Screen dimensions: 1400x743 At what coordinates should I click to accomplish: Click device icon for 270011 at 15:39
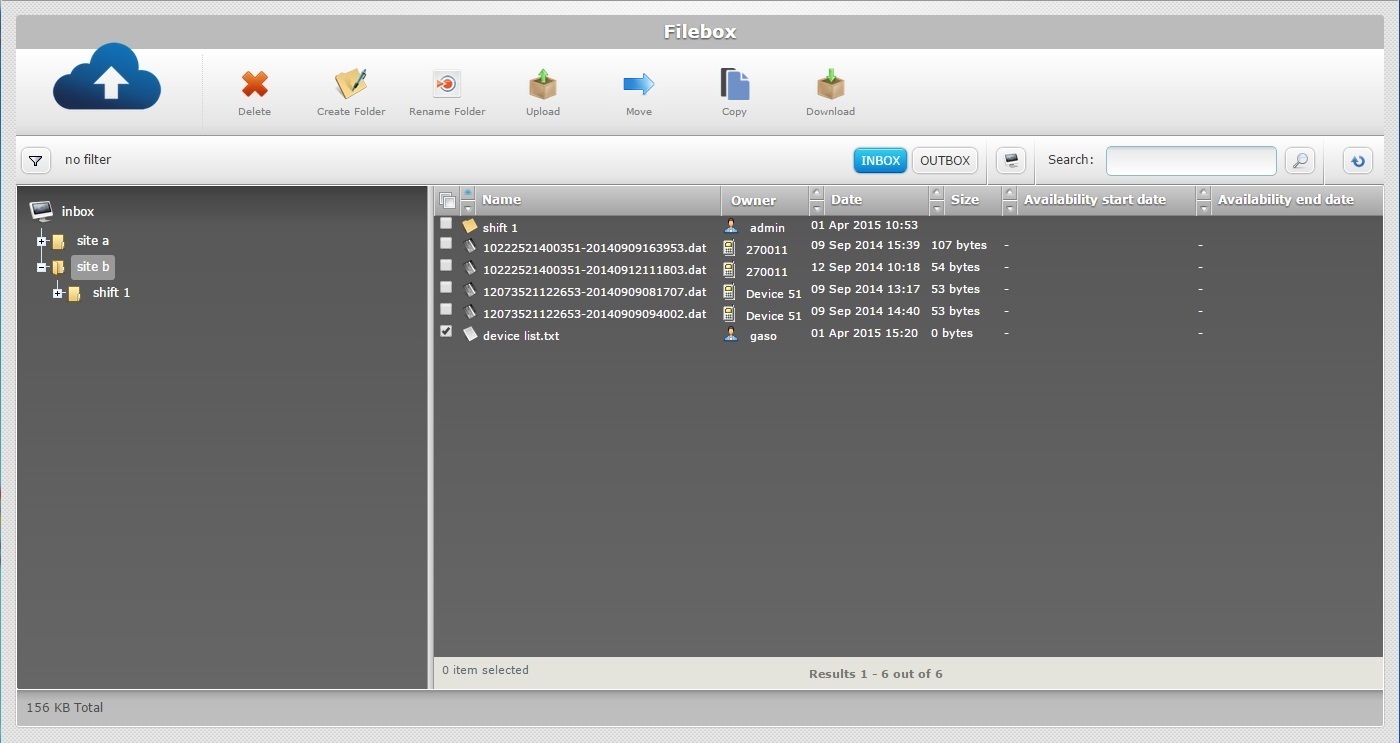(x=729, y=248)
